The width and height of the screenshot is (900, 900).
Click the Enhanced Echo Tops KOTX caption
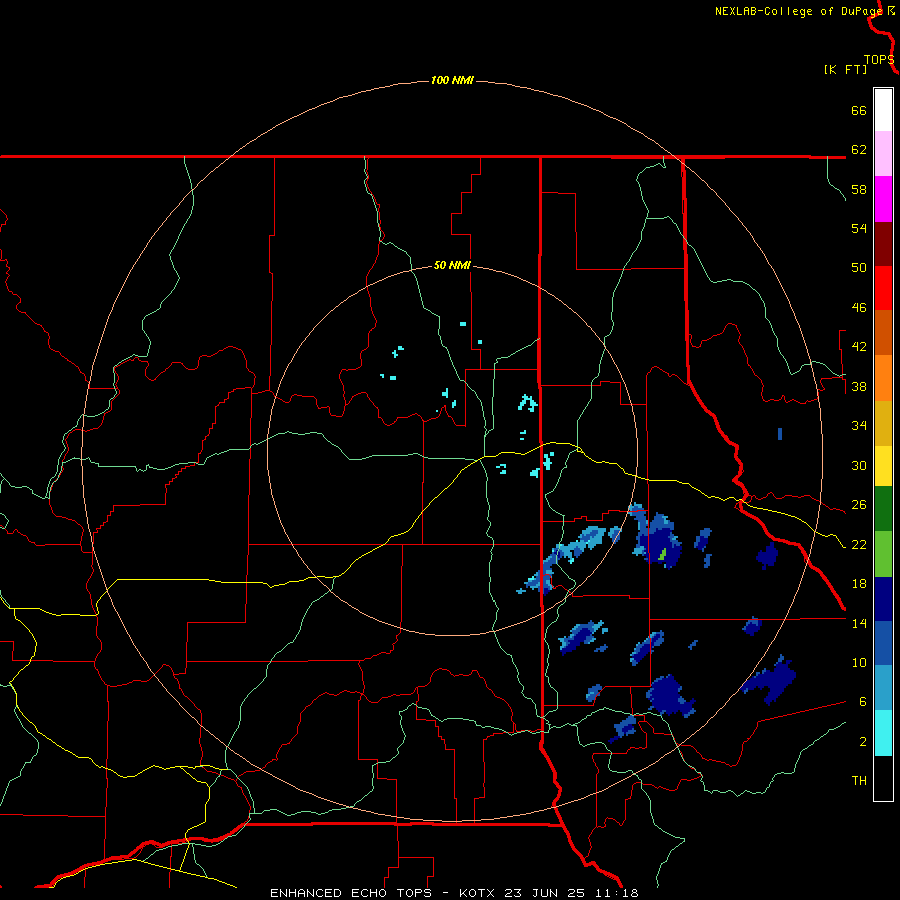coord(454,893)
